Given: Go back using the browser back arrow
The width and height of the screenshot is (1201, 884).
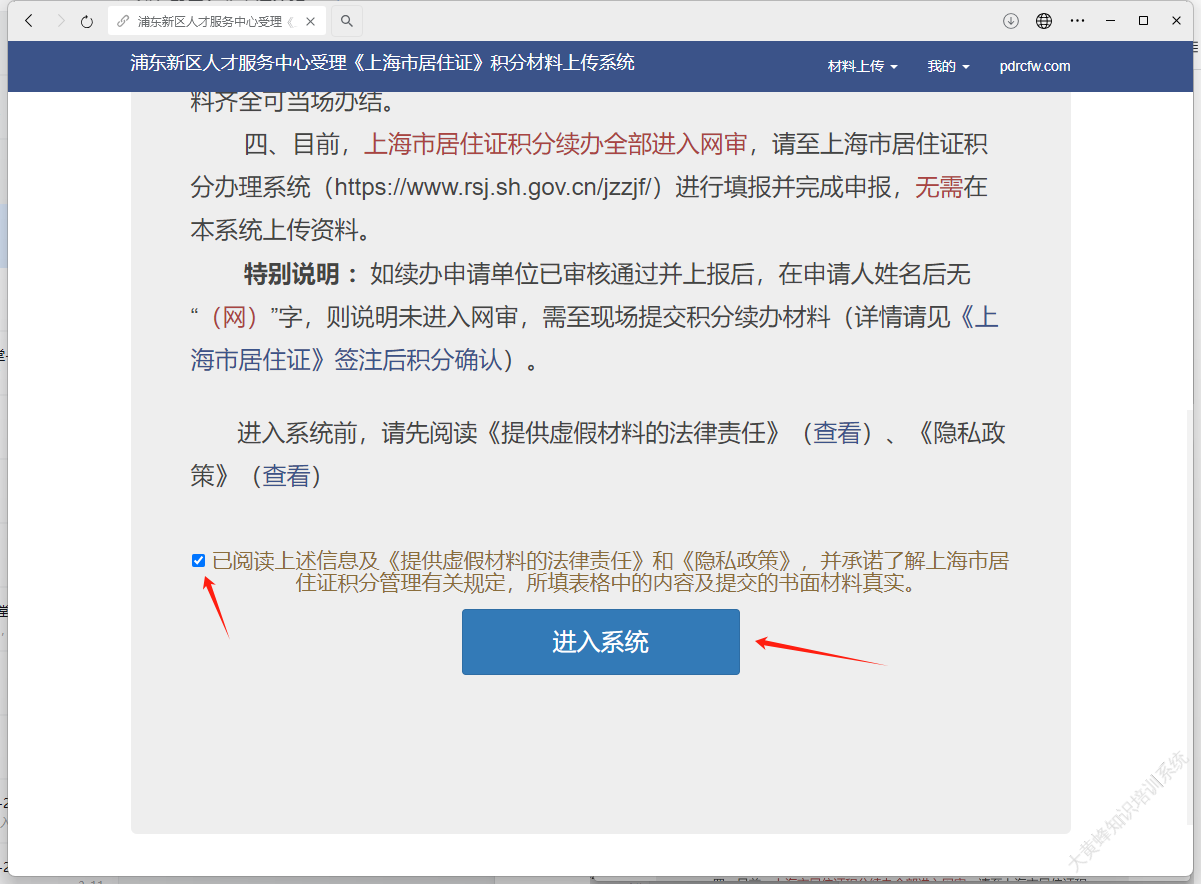Looking at the screenshot, I should click(29, 21).
